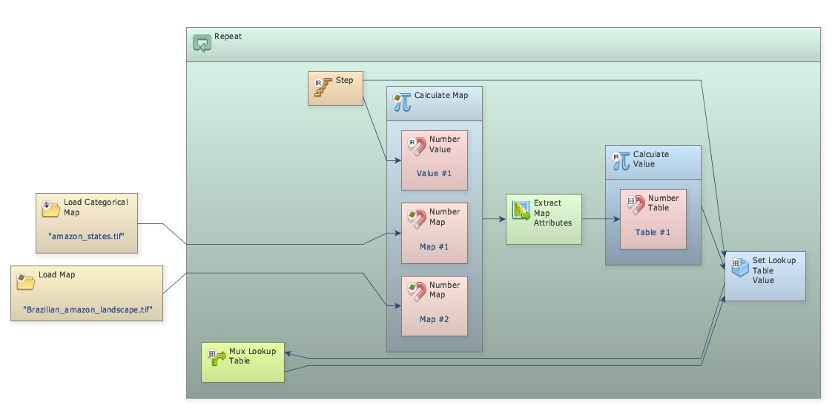
Task: Click the Calculate Map pi icon
Action: (402, 101)
